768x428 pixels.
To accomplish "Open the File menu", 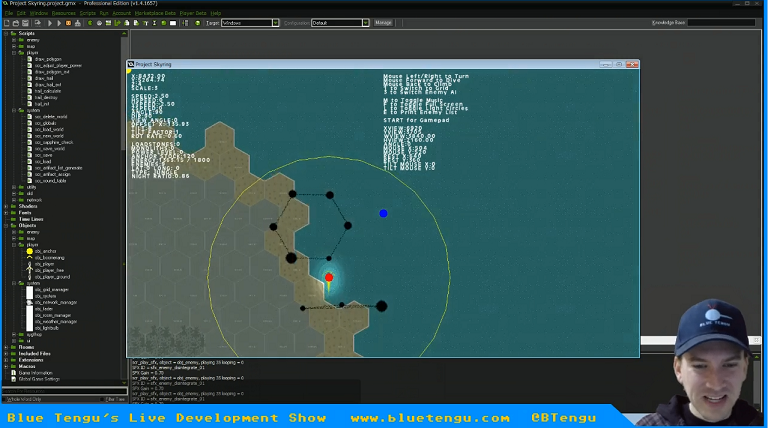I will 9,13.
